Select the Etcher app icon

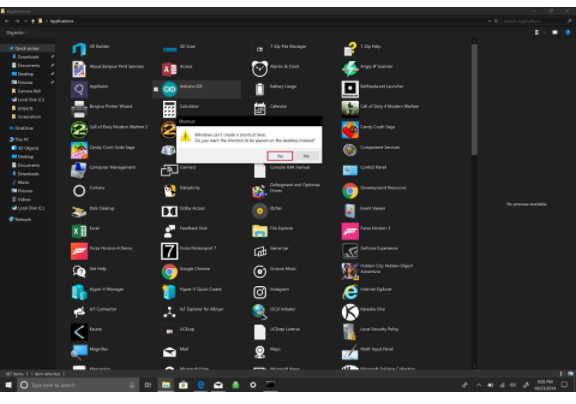[x=260, y=211]
